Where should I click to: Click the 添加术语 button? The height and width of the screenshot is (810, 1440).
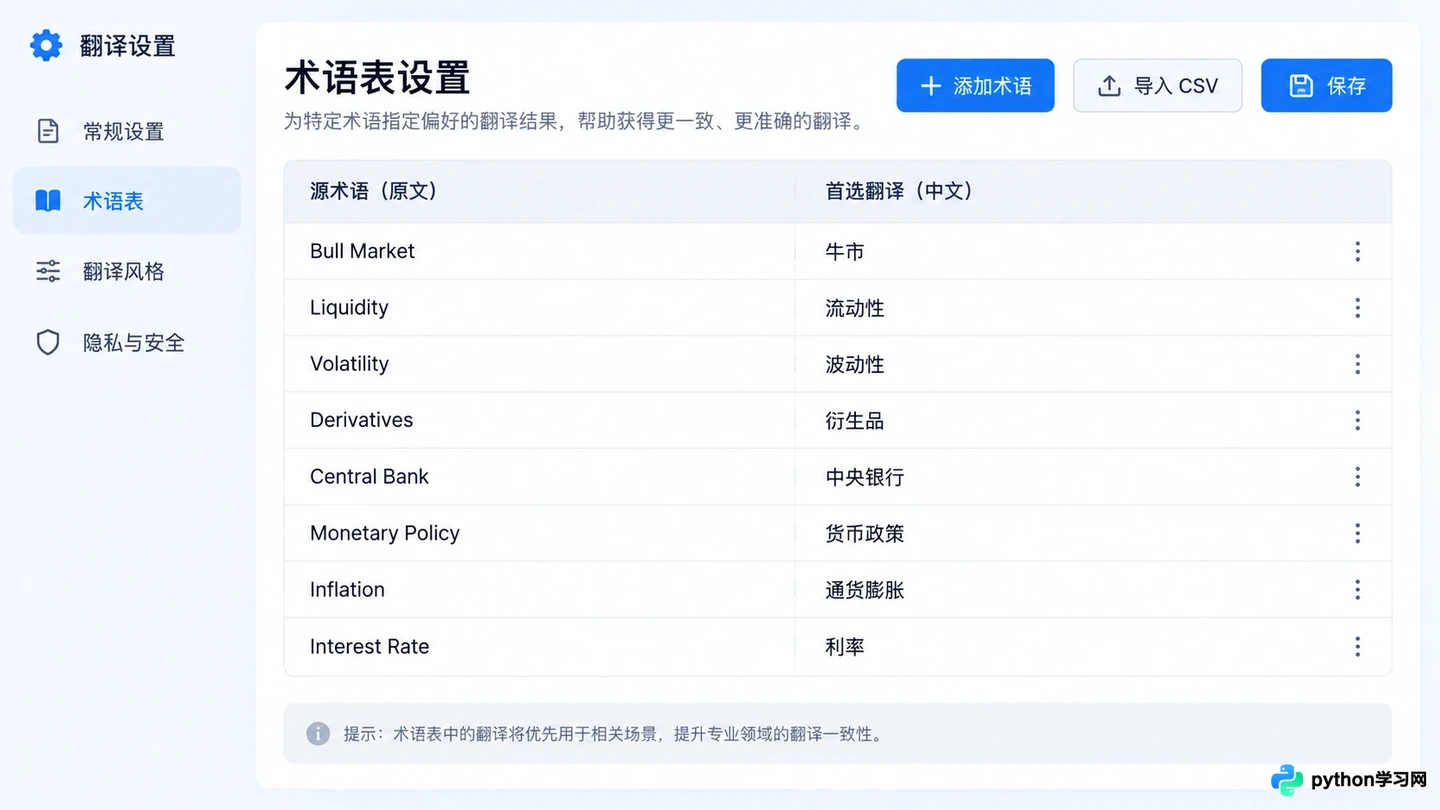point(975,86)
